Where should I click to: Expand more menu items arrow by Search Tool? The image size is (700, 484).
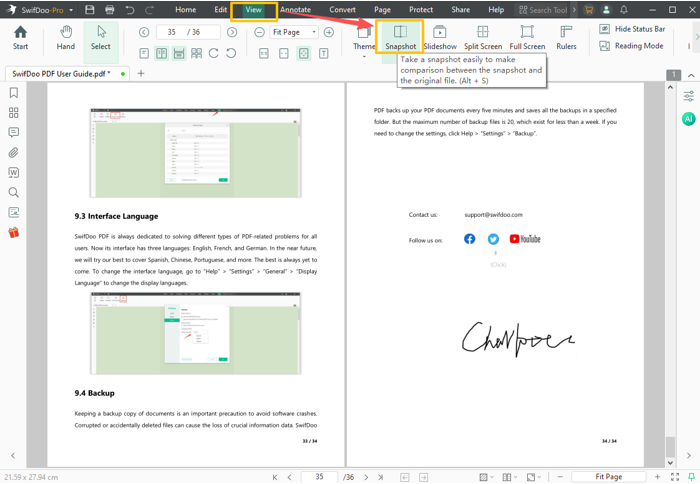coord(575,9)
